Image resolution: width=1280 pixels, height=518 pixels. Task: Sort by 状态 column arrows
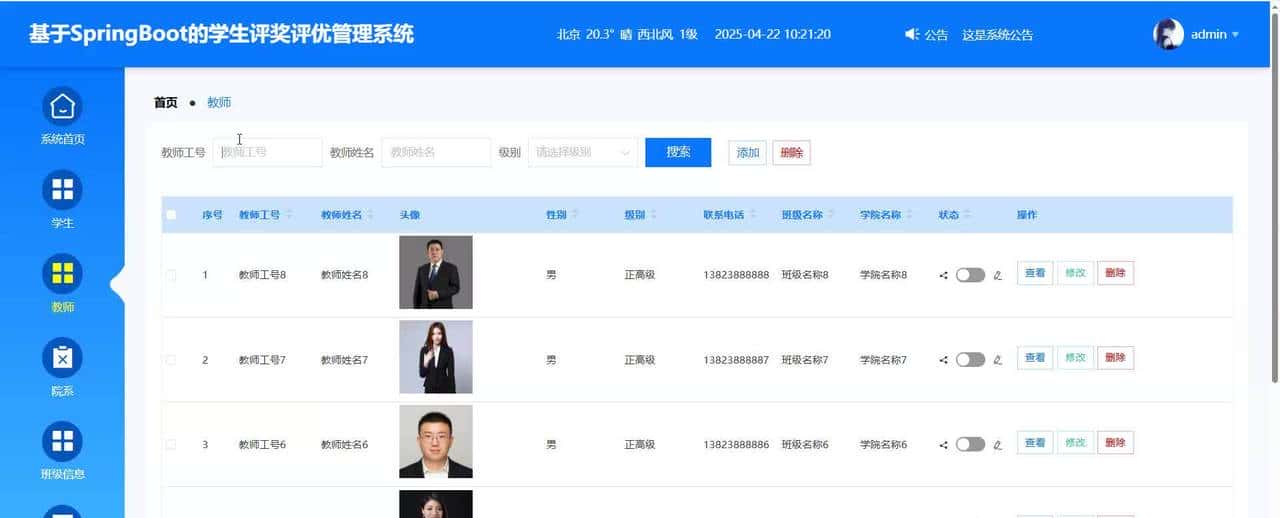[968, 215]
